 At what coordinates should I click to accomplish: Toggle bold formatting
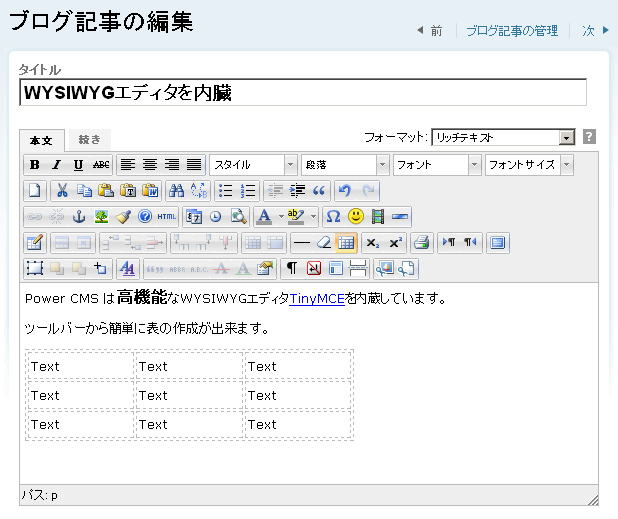point(35,165)
